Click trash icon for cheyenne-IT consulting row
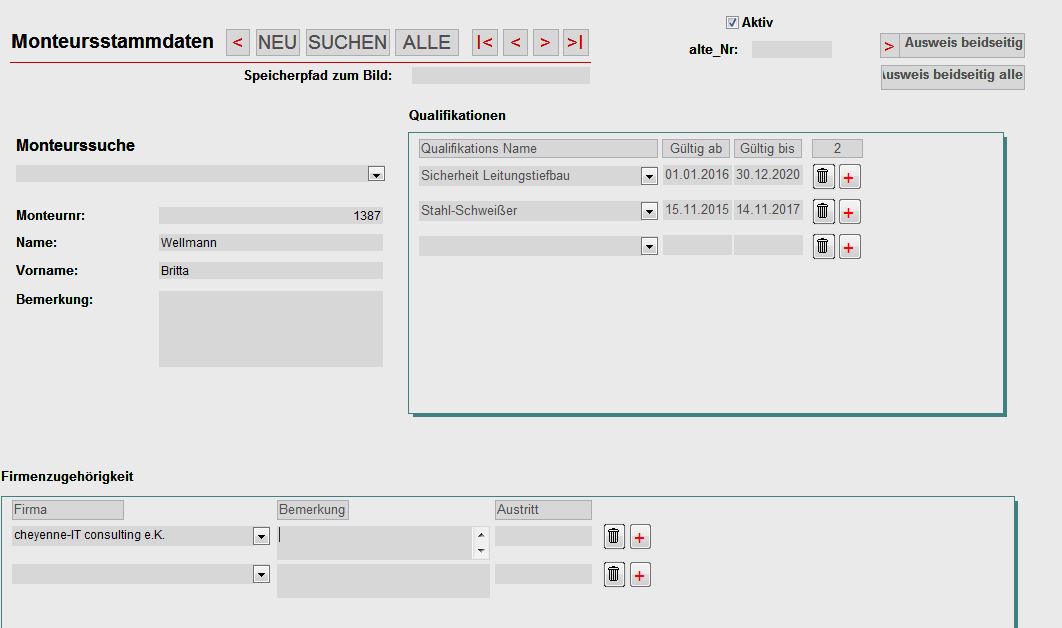The image size is (1062, 628). coord(614,537)
